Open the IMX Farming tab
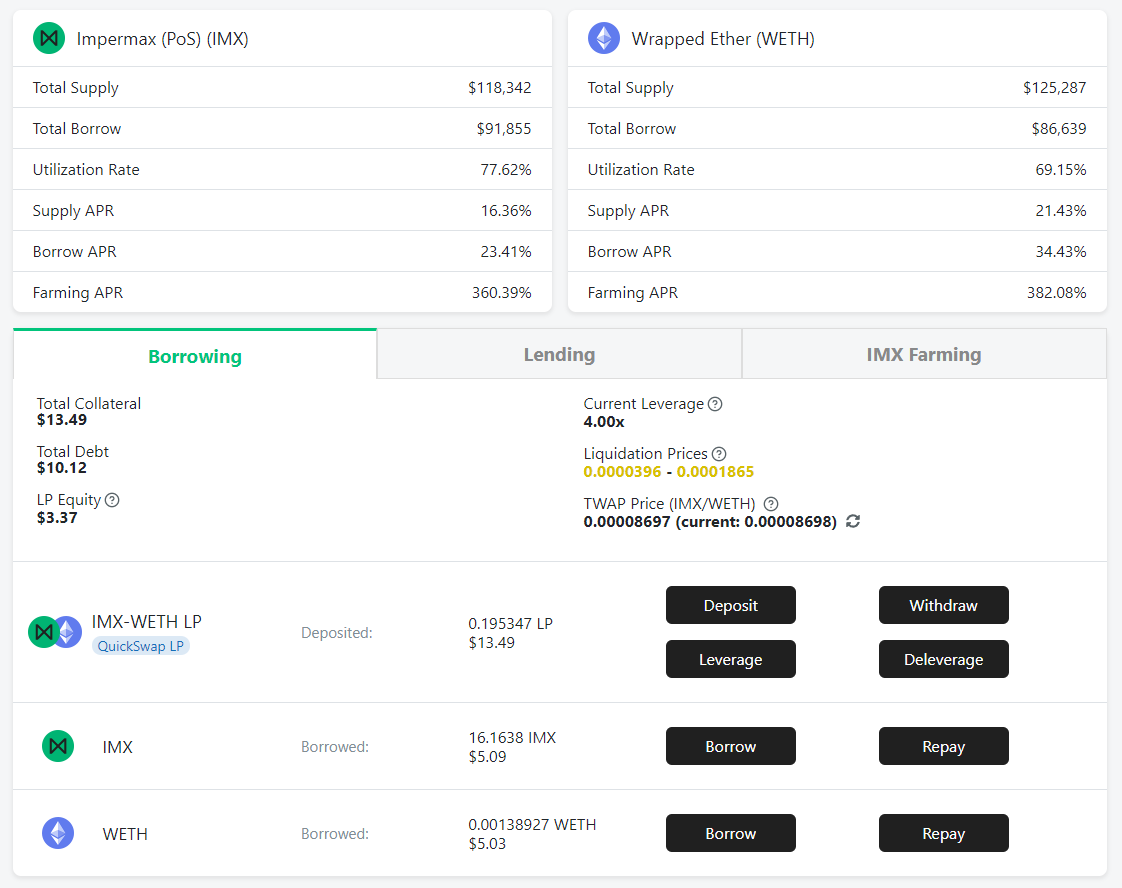This screenshot has width=1122, height=888. coord(923,354)
